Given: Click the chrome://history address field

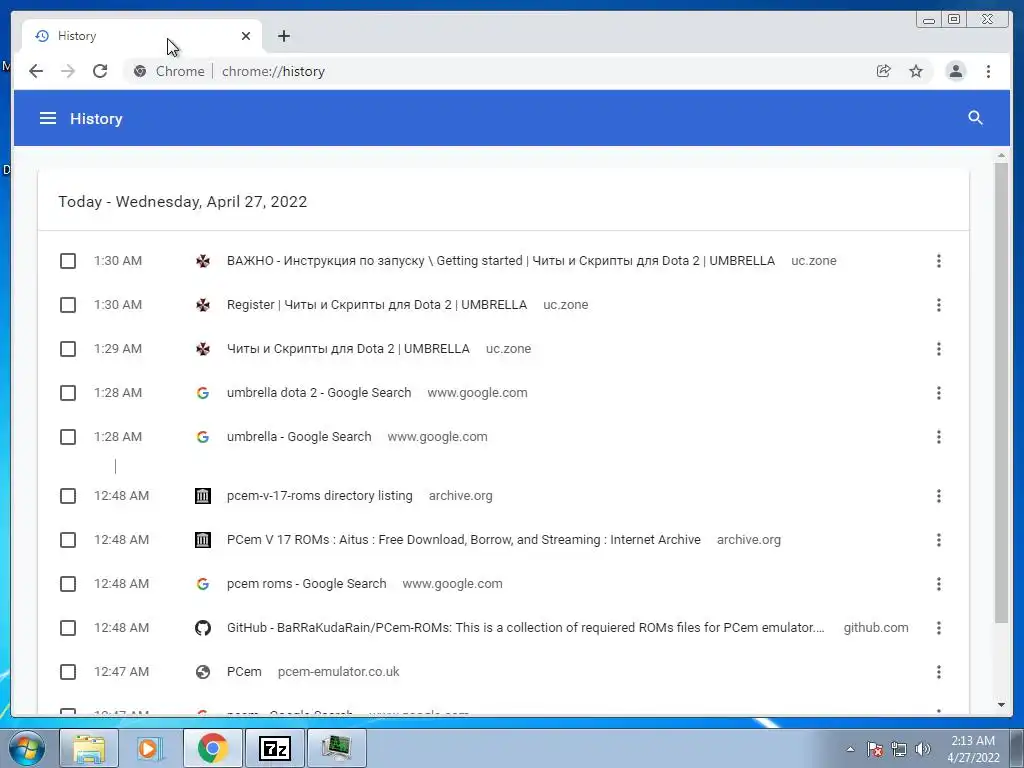Looking at the screenshot, I should click(273, 71).
